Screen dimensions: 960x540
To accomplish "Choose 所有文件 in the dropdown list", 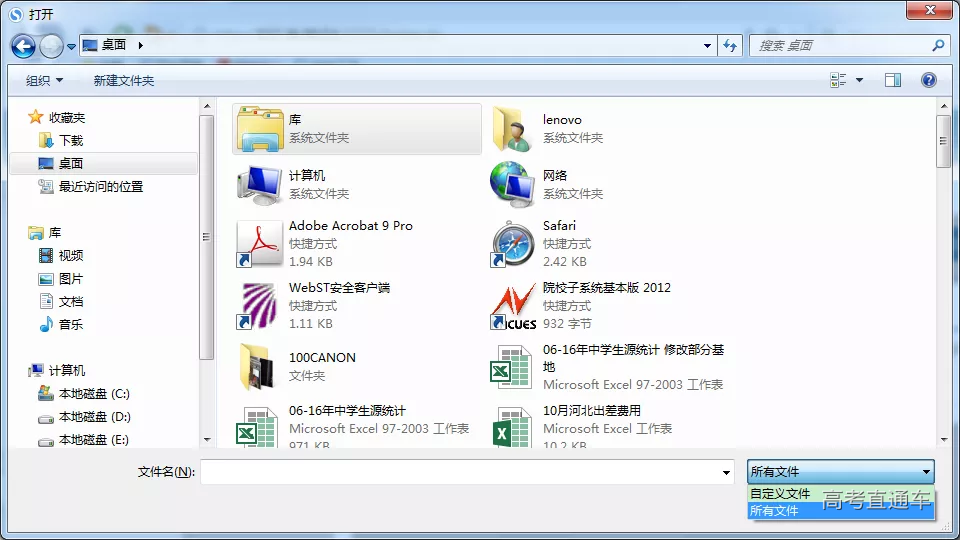I will coord(775,510).
